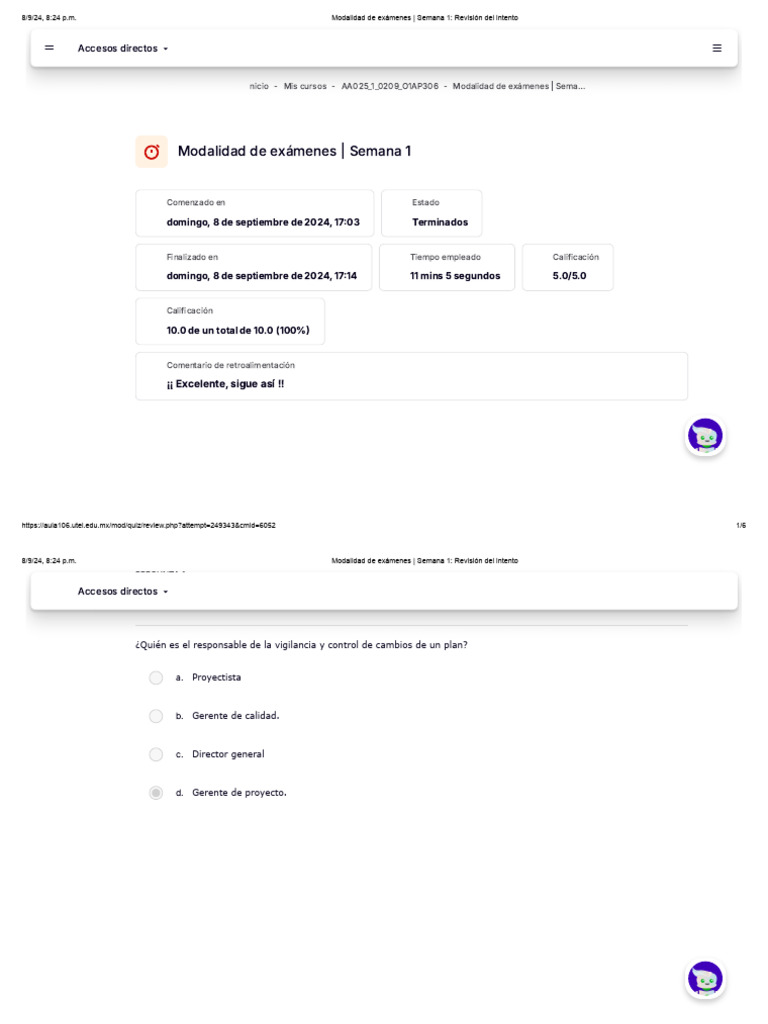Click the red alarm clock quiz icon

click(152, 152)
